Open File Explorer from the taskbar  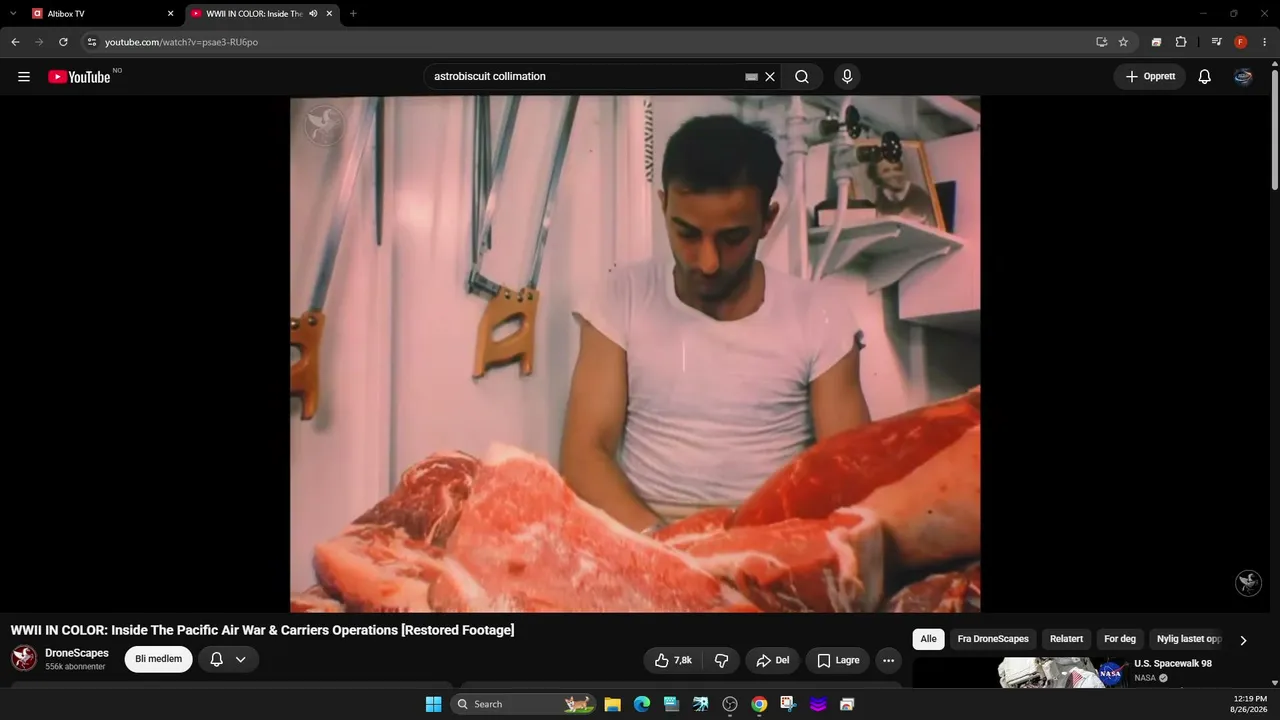(x=613, y=704)
